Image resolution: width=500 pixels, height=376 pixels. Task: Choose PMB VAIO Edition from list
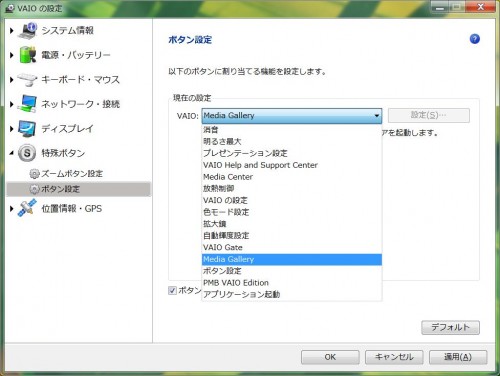coord(292,283)
